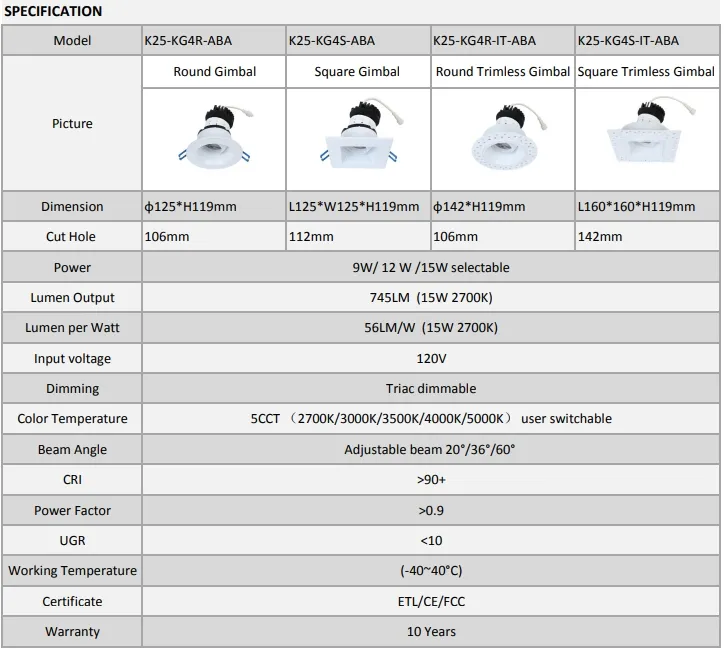Screen dimensions: 726x649
Task: Select the 9W/12W/15W selectable power value
Action: pos(430,268)
